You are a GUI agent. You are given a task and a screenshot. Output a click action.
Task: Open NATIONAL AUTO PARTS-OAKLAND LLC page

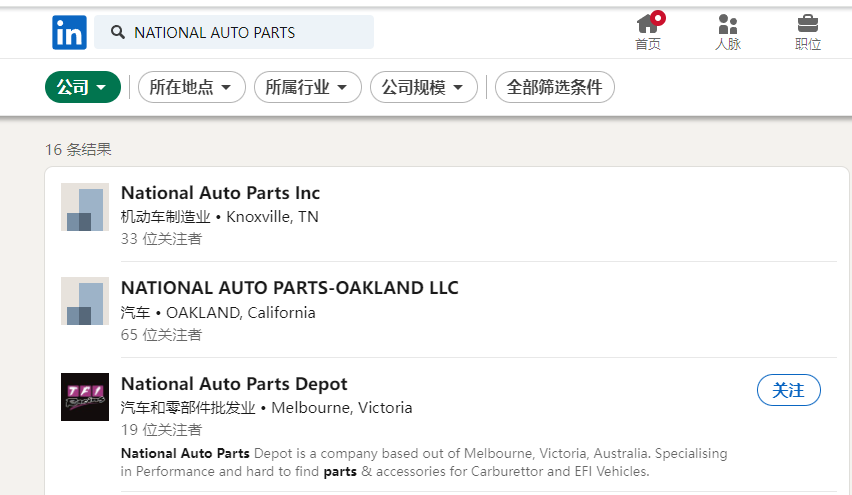(290, 287)
